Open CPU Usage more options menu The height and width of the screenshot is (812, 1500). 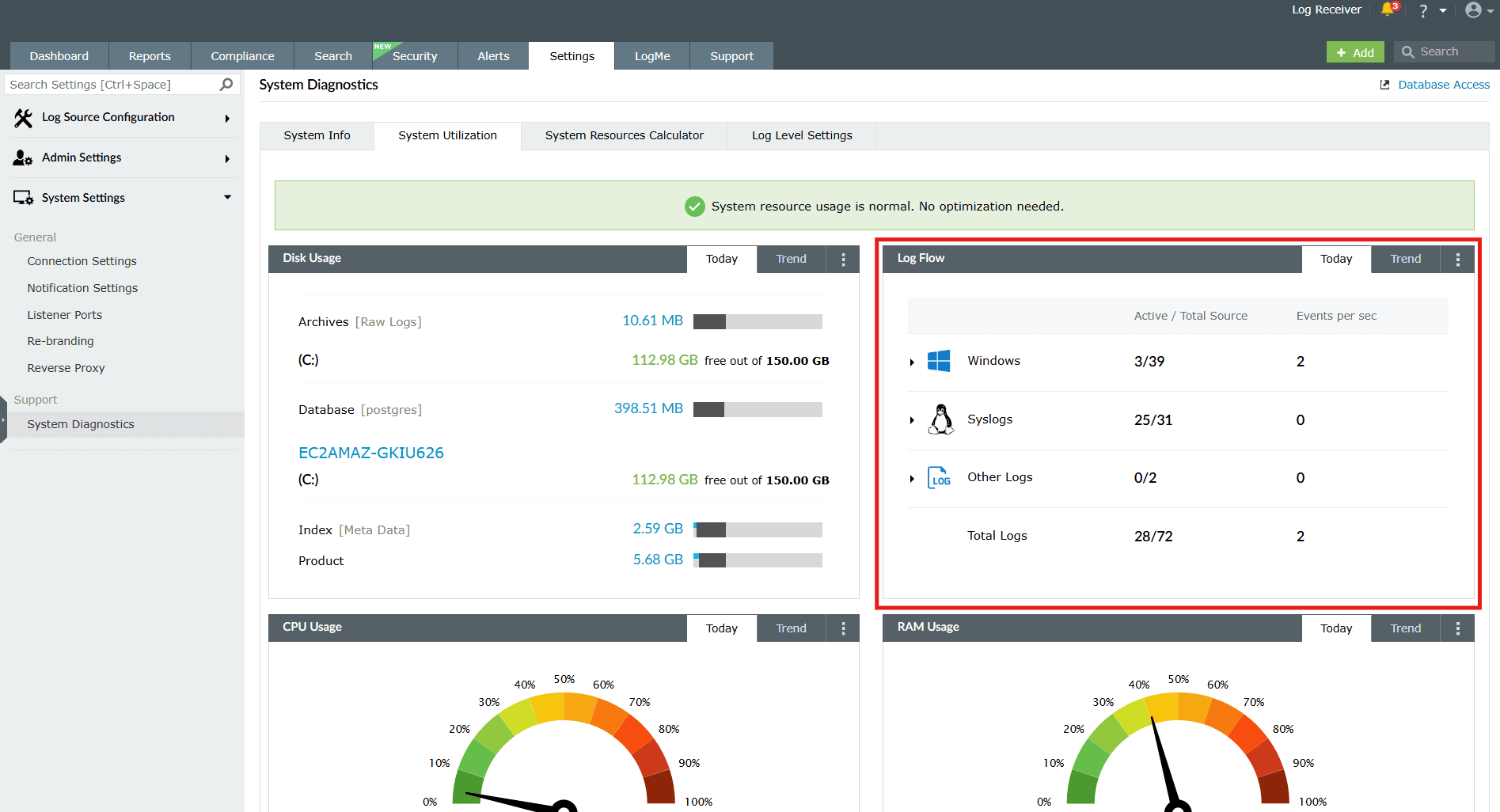[844, 628]
